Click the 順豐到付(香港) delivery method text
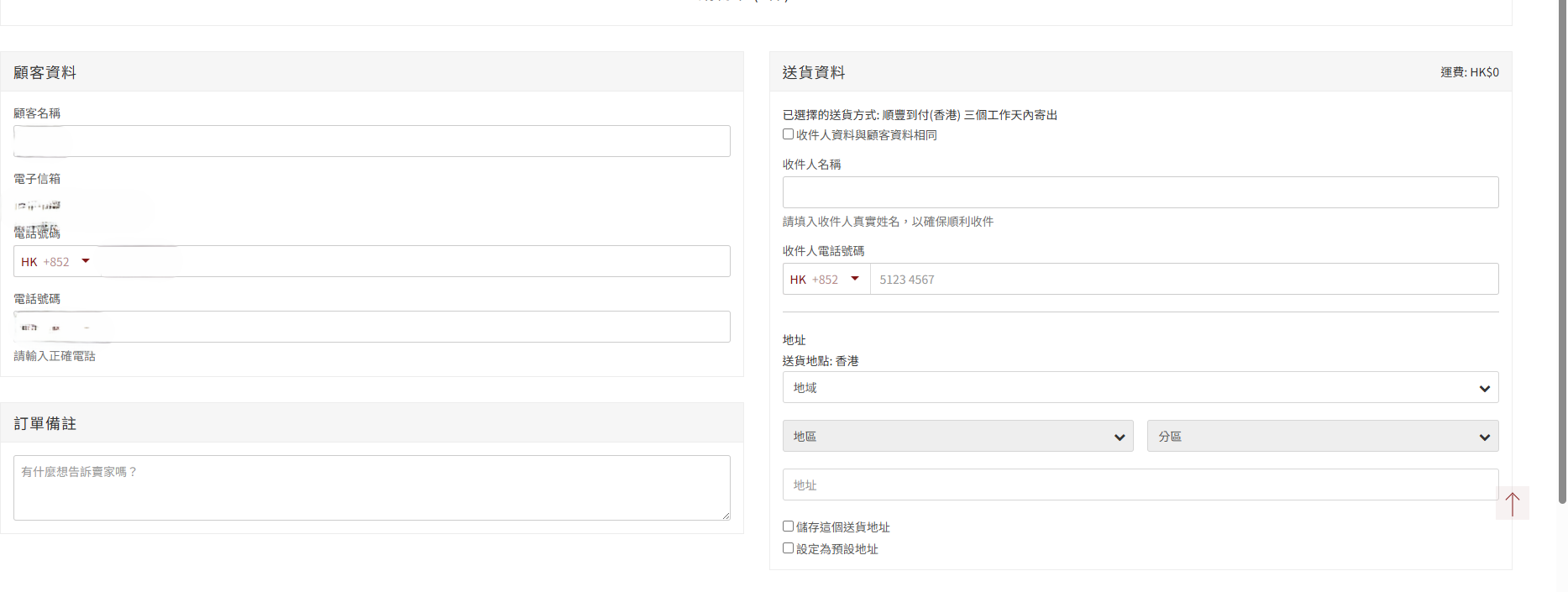 pos(920,115)
